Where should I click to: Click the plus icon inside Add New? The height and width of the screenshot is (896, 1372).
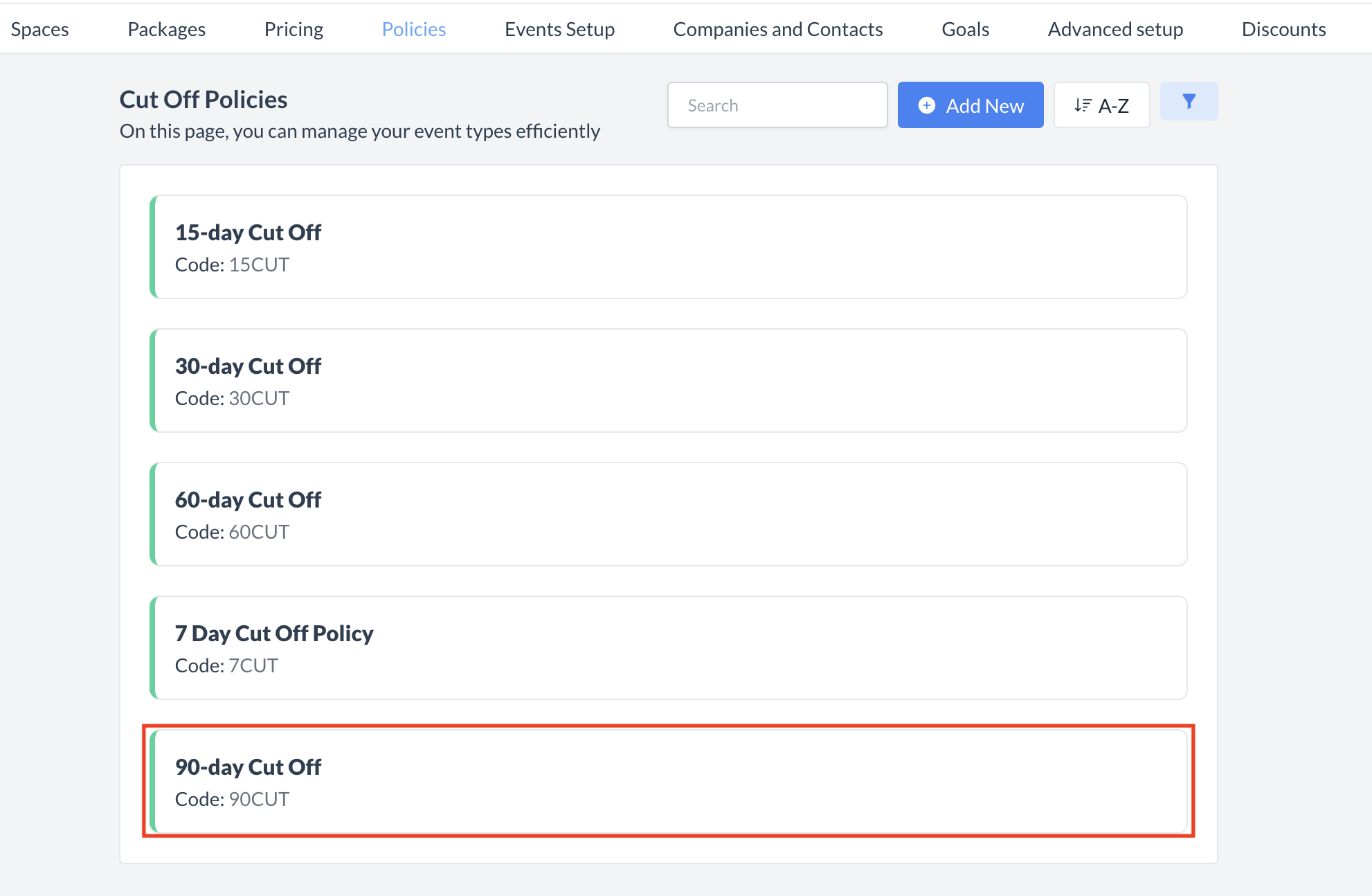[926, 105]
